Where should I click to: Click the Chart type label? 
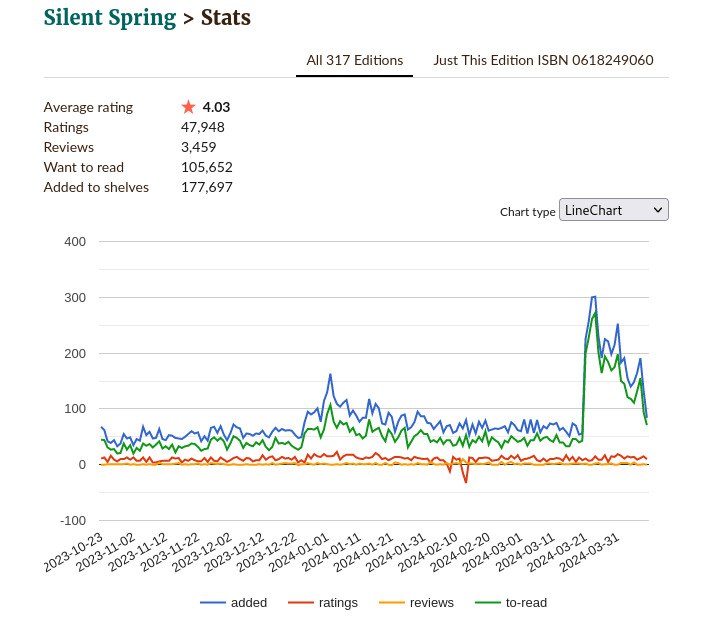(x=528, y=212)
